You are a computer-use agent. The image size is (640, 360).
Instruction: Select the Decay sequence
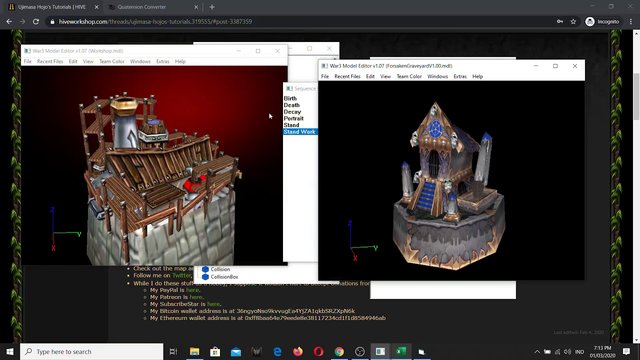coord(292,111)
